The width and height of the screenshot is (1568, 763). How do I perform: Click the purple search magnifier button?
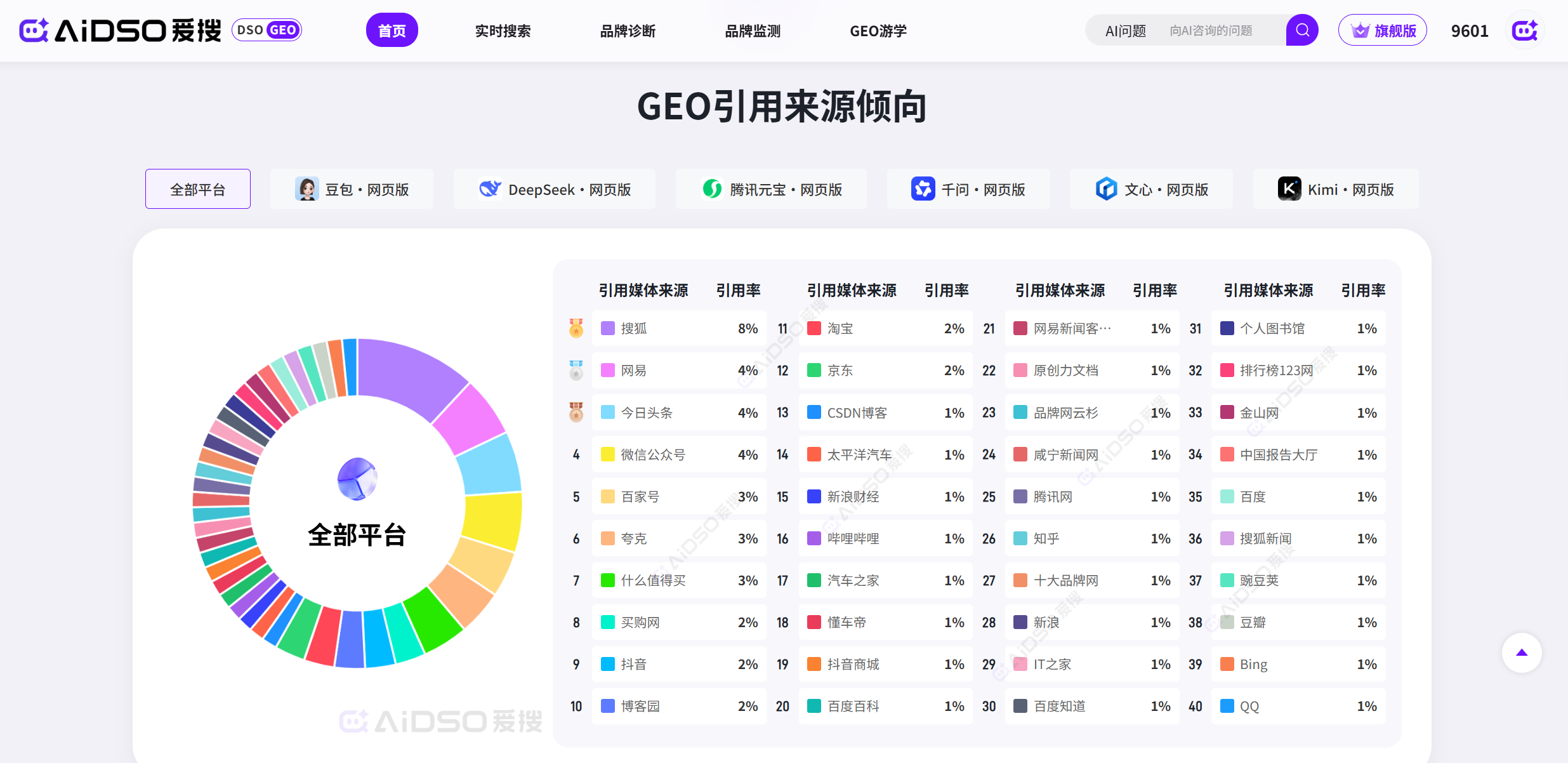tap(1301, 30)
